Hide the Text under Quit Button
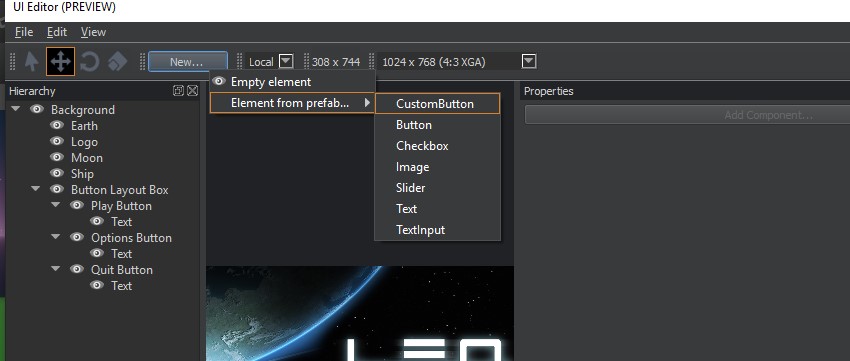Image resolution: width=850 pixels, height=361 pixels. [97, 285]
